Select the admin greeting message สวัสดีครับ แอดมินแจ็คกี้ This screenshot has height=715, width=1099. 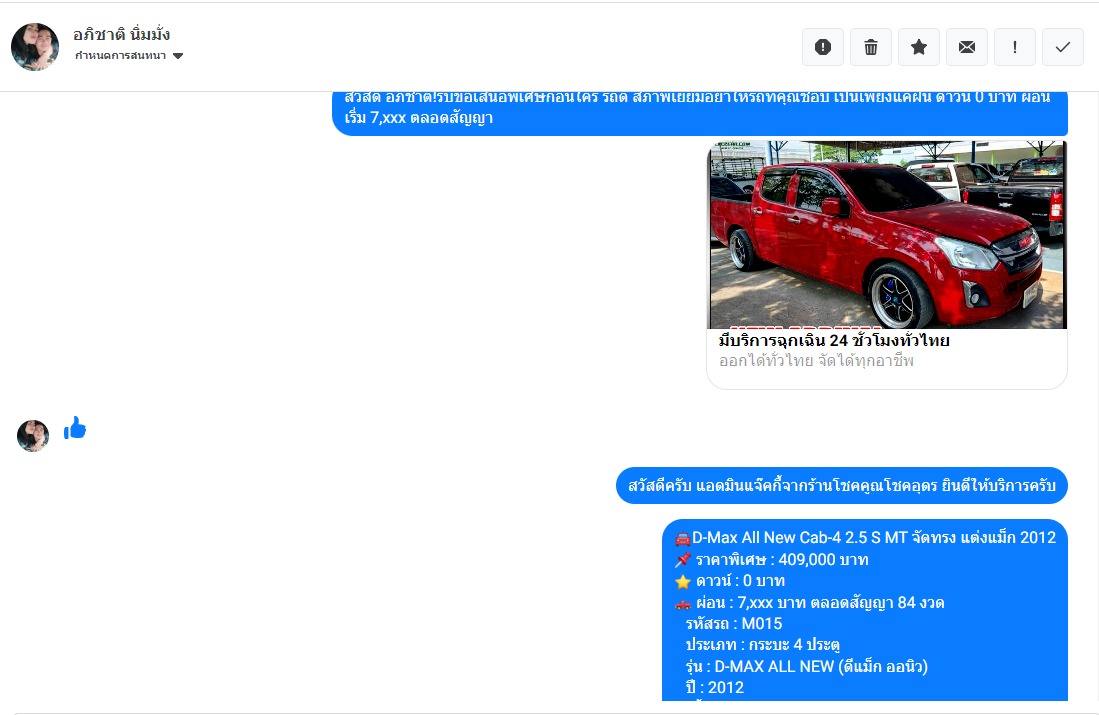coord(842,485)
